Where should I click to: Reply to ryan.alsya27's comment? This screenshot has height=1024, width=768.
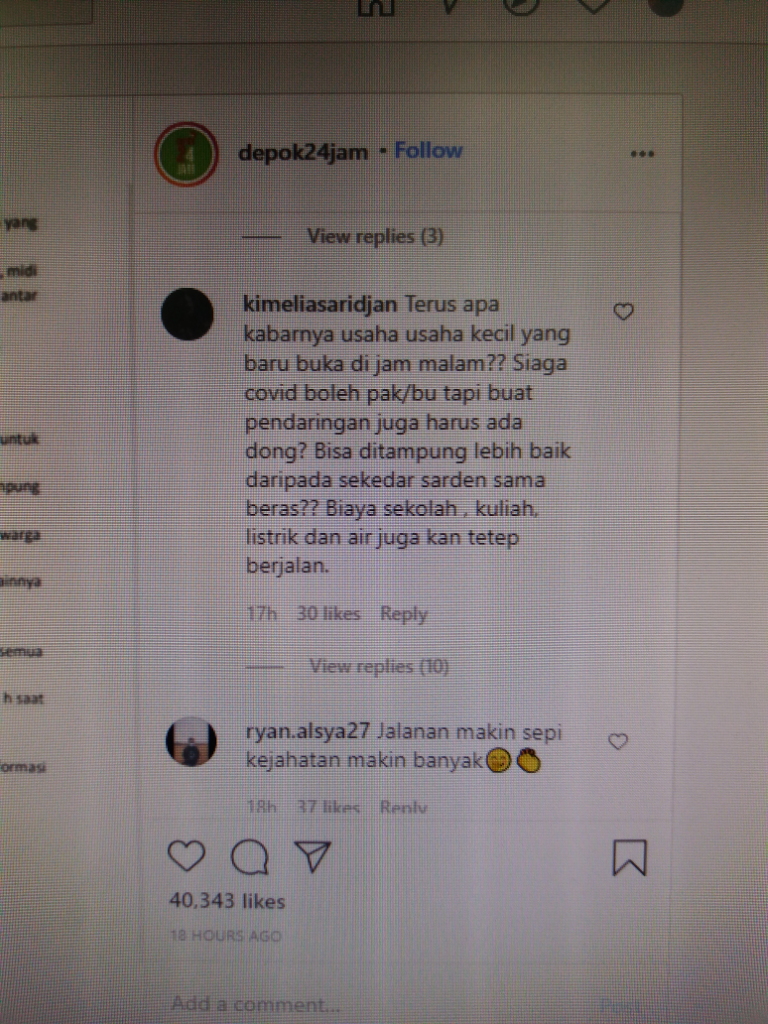pos(404,807)
